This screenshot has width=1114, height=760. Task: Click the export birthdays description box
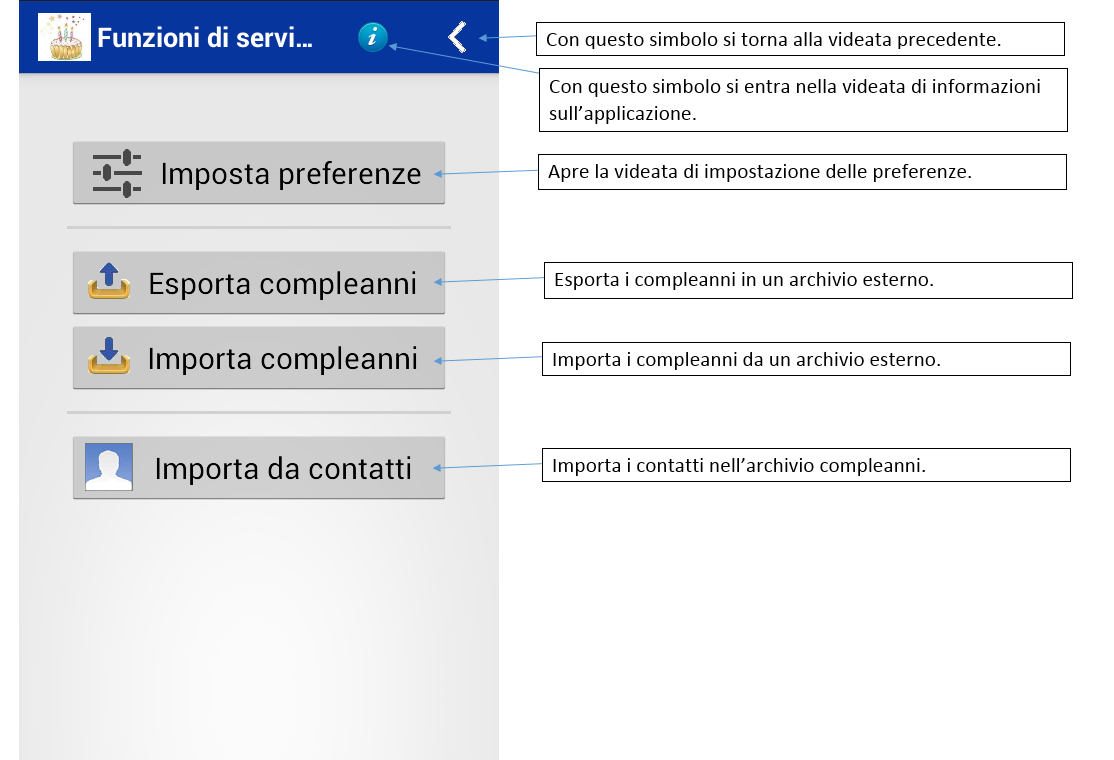tap(808, 280)
